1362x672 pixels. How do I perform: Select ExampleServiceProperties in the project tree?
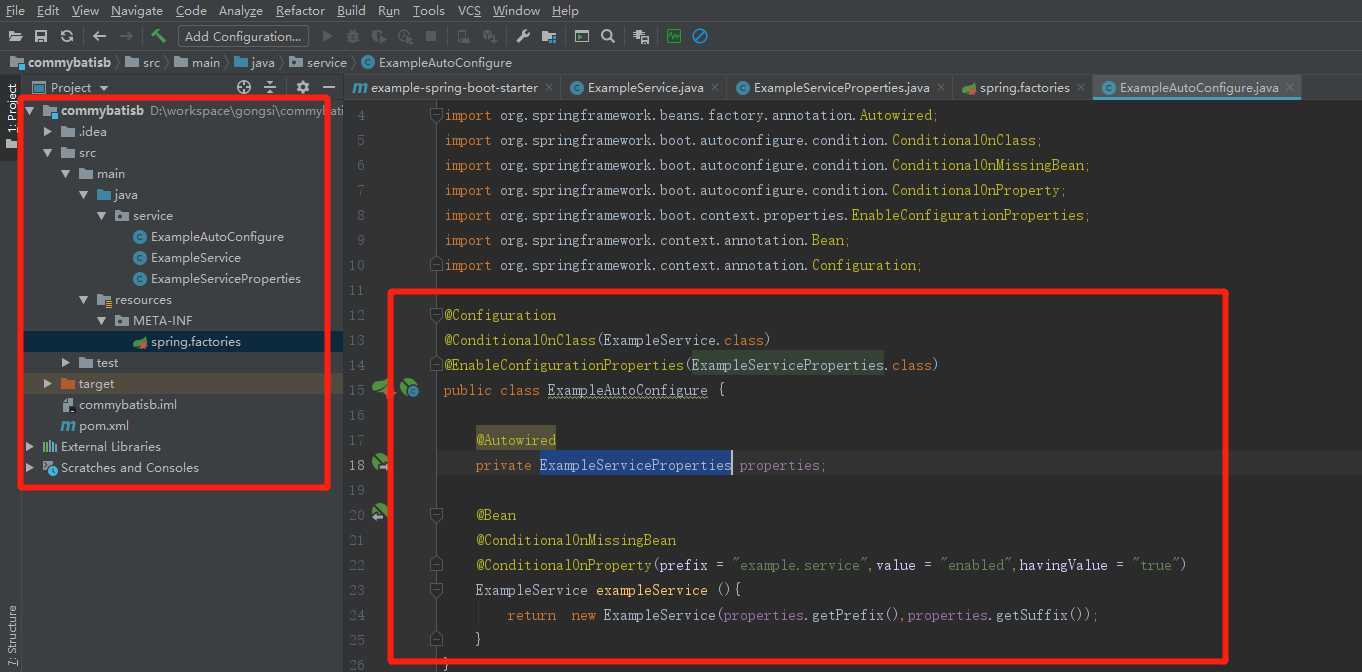[226, 279]
